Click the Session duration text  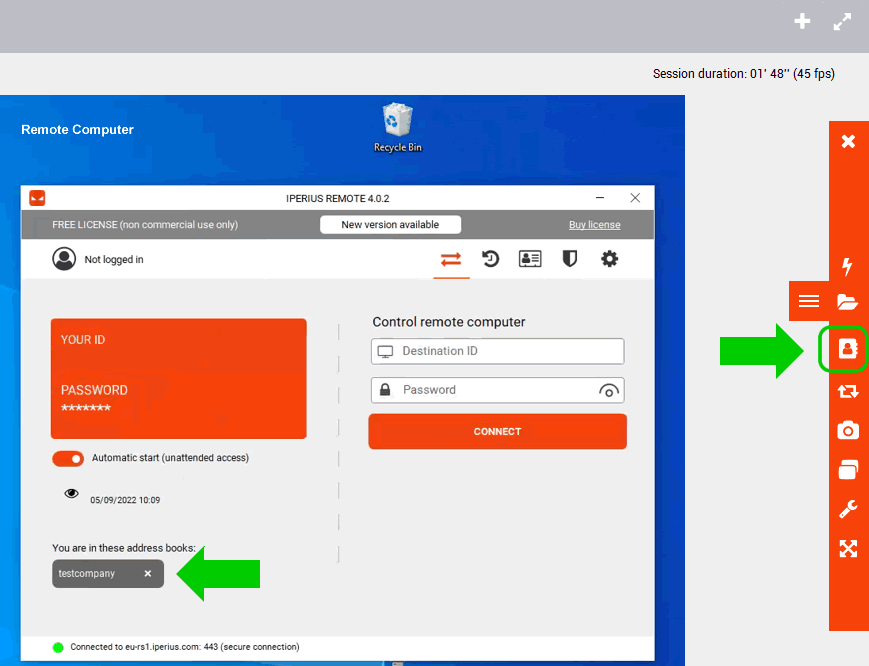pos(744,74)
